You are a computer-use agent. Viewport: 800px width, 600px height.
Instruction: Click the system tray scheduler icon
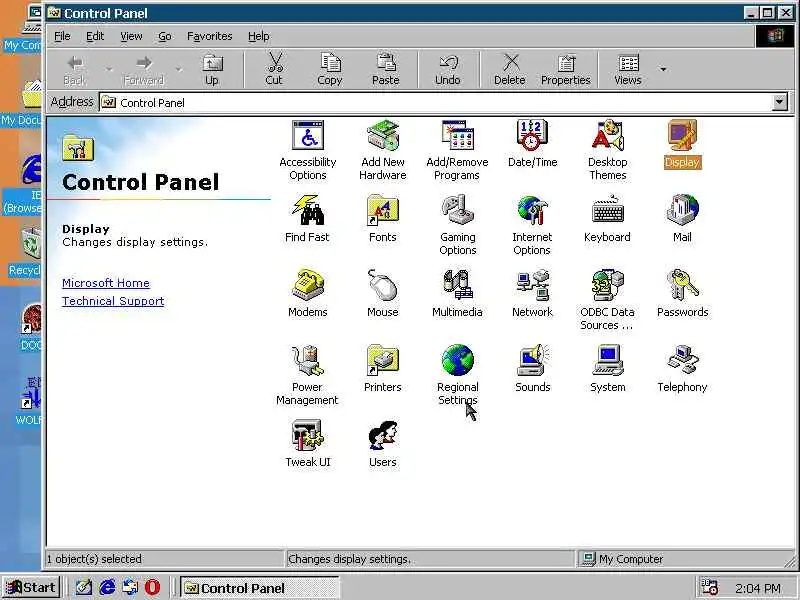point(709,588)
